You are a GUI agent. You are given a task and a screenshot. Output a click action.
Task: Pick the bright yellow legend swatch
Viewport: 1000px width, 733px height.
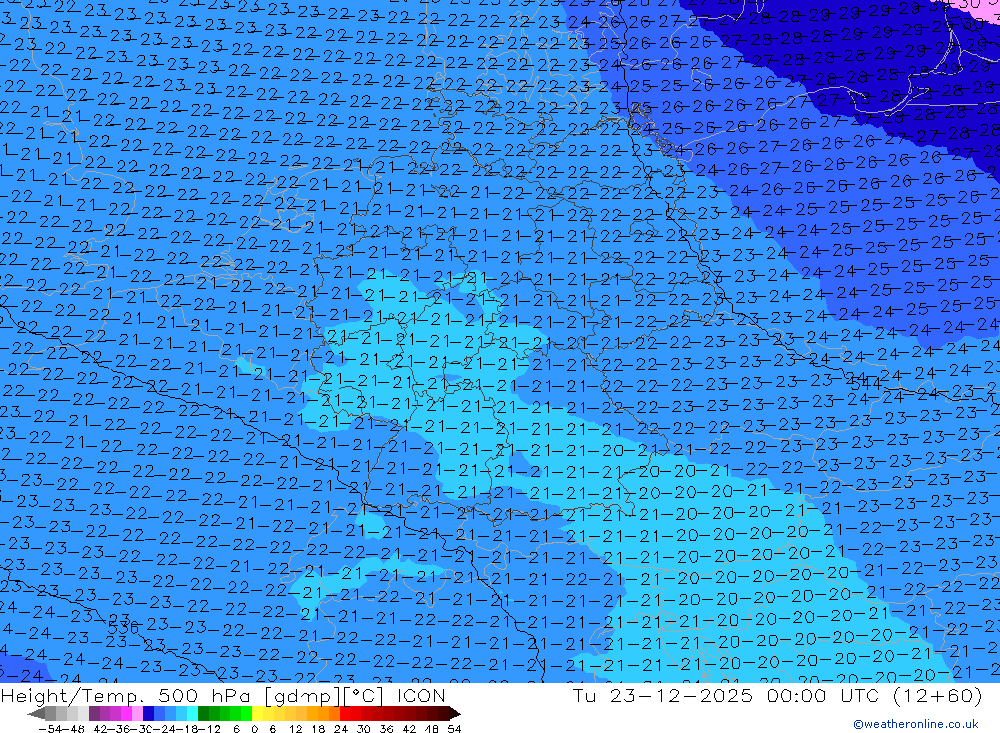pos(257,713)
